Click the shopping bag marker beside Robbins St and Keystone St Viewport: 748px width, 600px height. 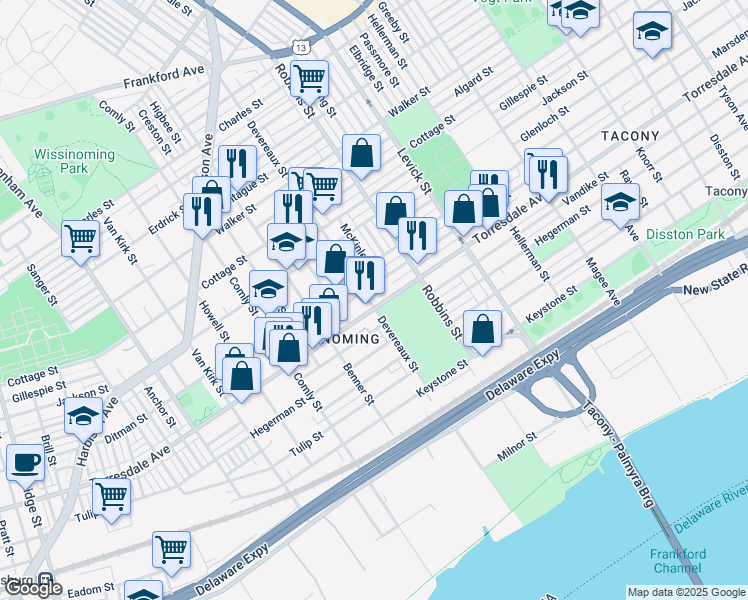pos(482,329)
